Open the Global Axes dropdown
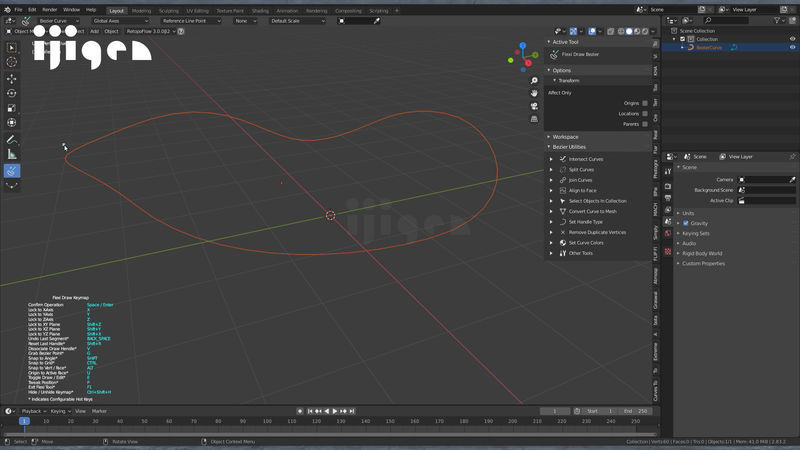 click(x=120, y=21)
